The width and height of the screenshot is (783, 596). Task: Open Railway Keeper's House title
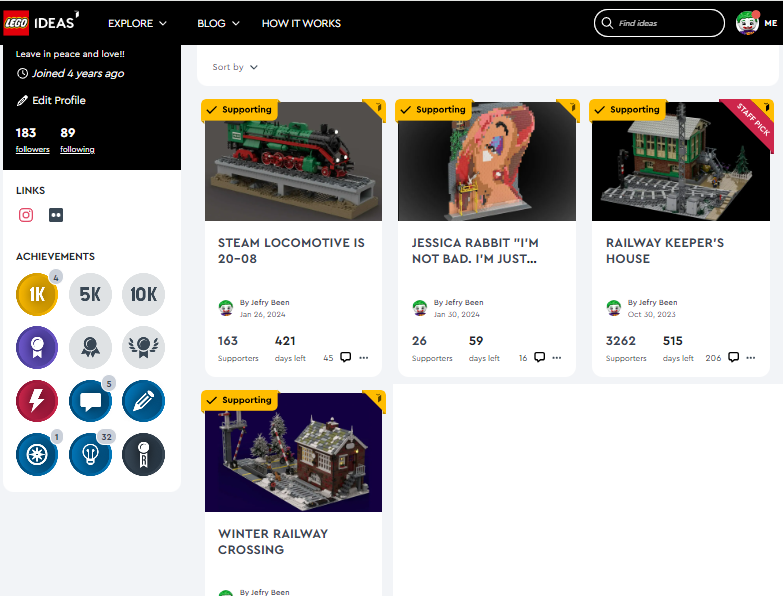click(x=665, y=251)
